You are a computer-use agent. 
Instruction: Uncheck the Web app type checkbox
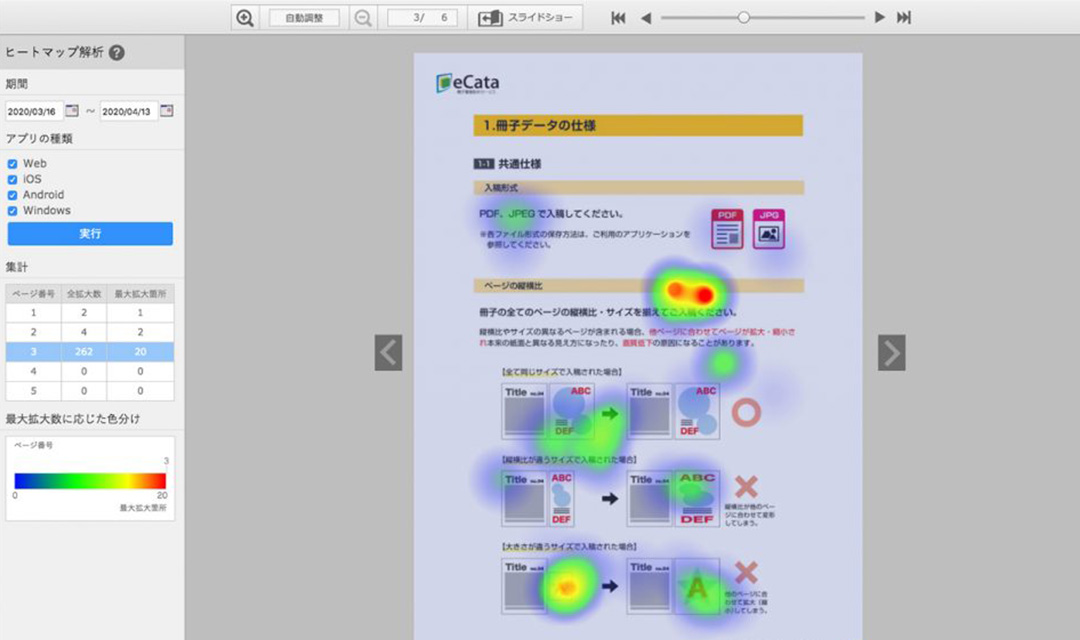coord(13,163)
